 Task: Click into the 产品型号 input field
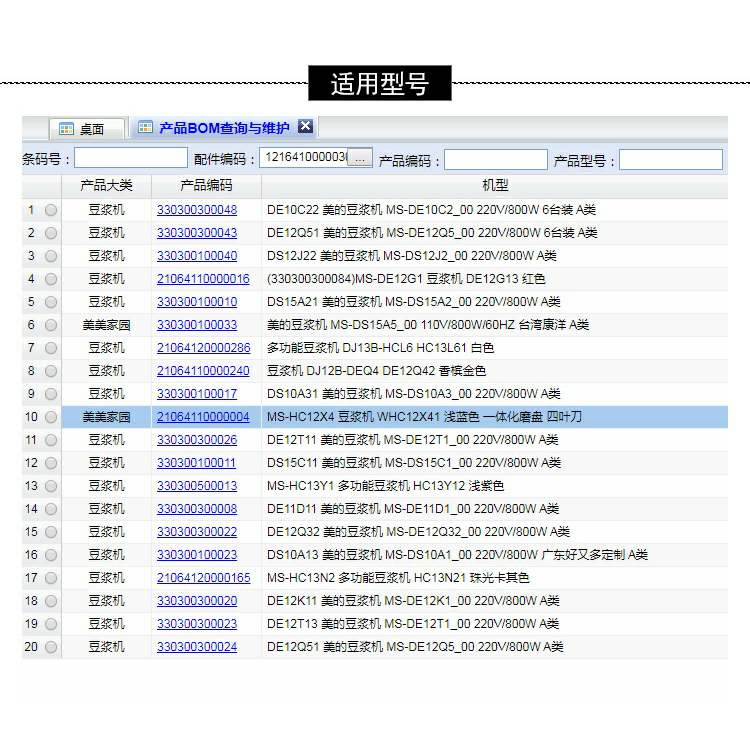671,159
